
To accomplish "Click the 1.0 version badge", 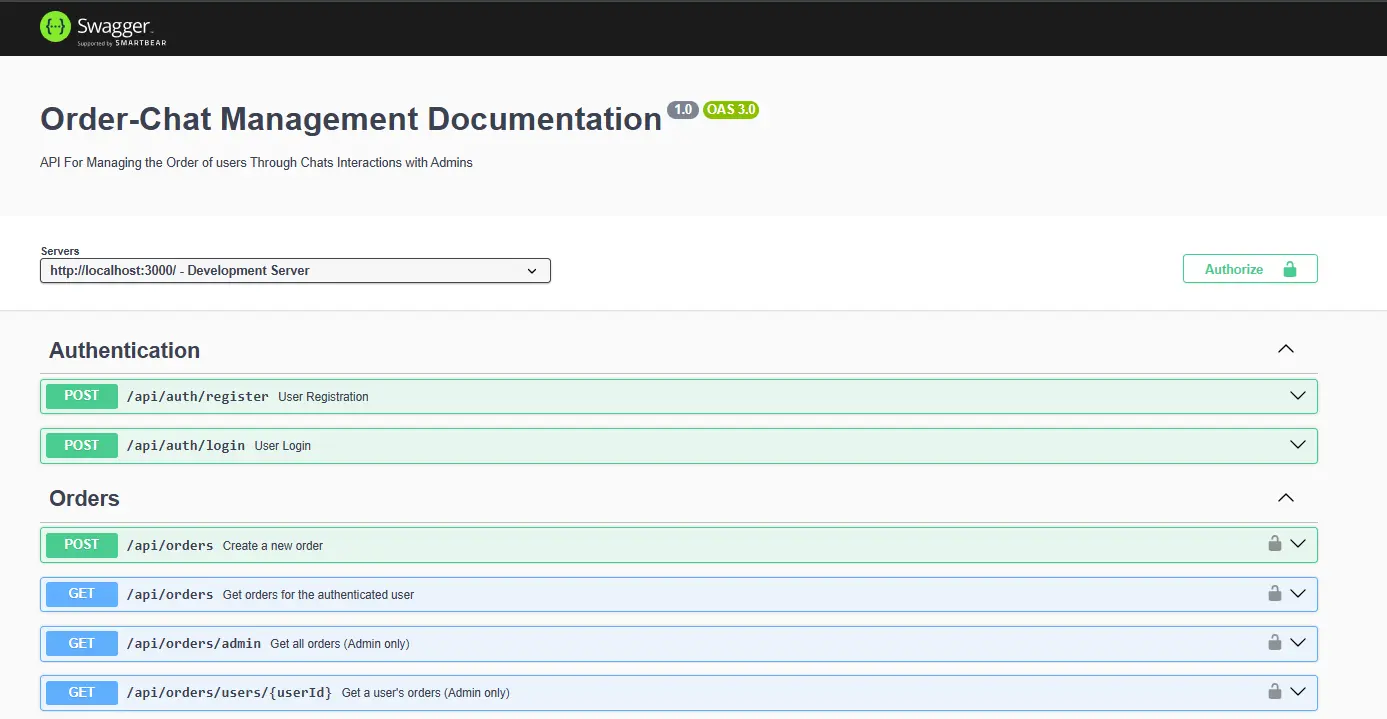I will (683, 110).
